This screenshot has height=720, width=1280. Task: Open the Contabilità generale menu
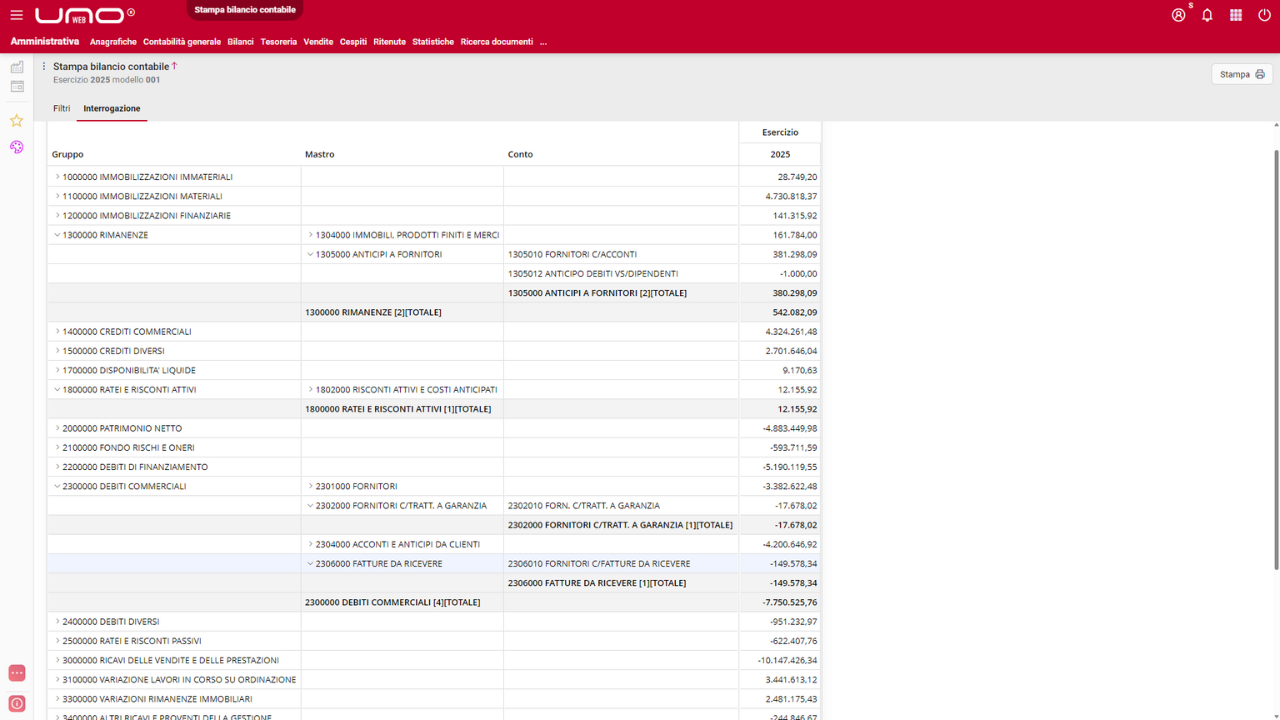181,42
